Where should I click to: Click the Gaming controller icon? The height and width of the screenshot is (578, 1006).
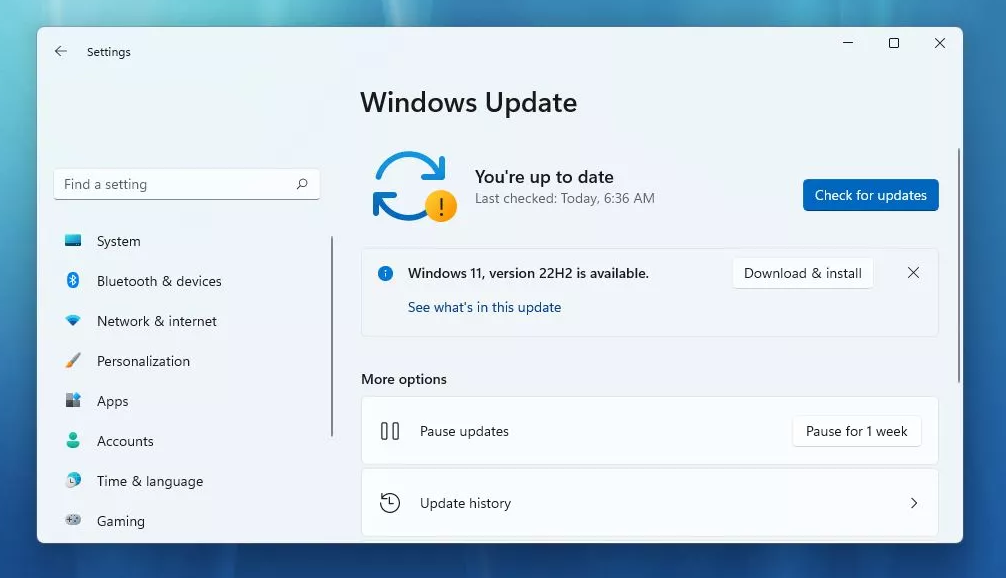point(73,521)
